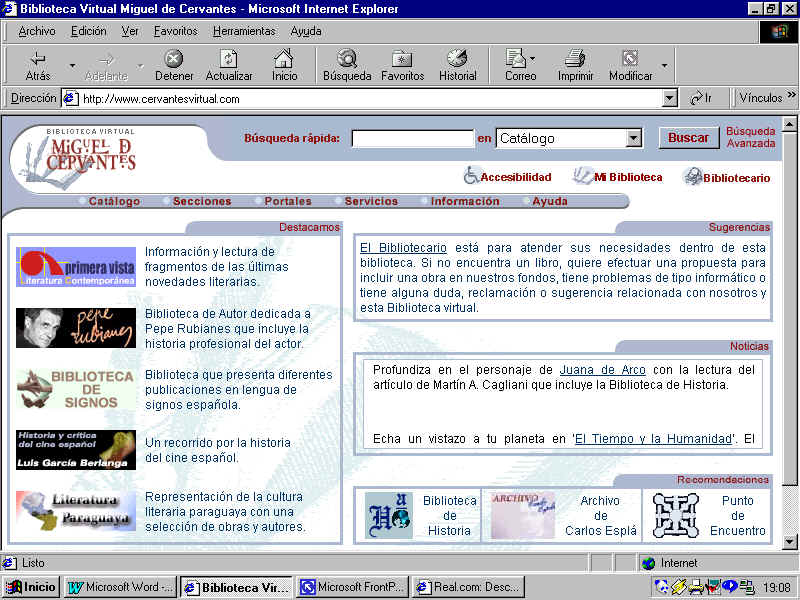Image resolution: width=800 pixels, height=600 pixels.
Task: Open the Servicios navigation tab
Action: pyautogui.click(x=371, y=201)
